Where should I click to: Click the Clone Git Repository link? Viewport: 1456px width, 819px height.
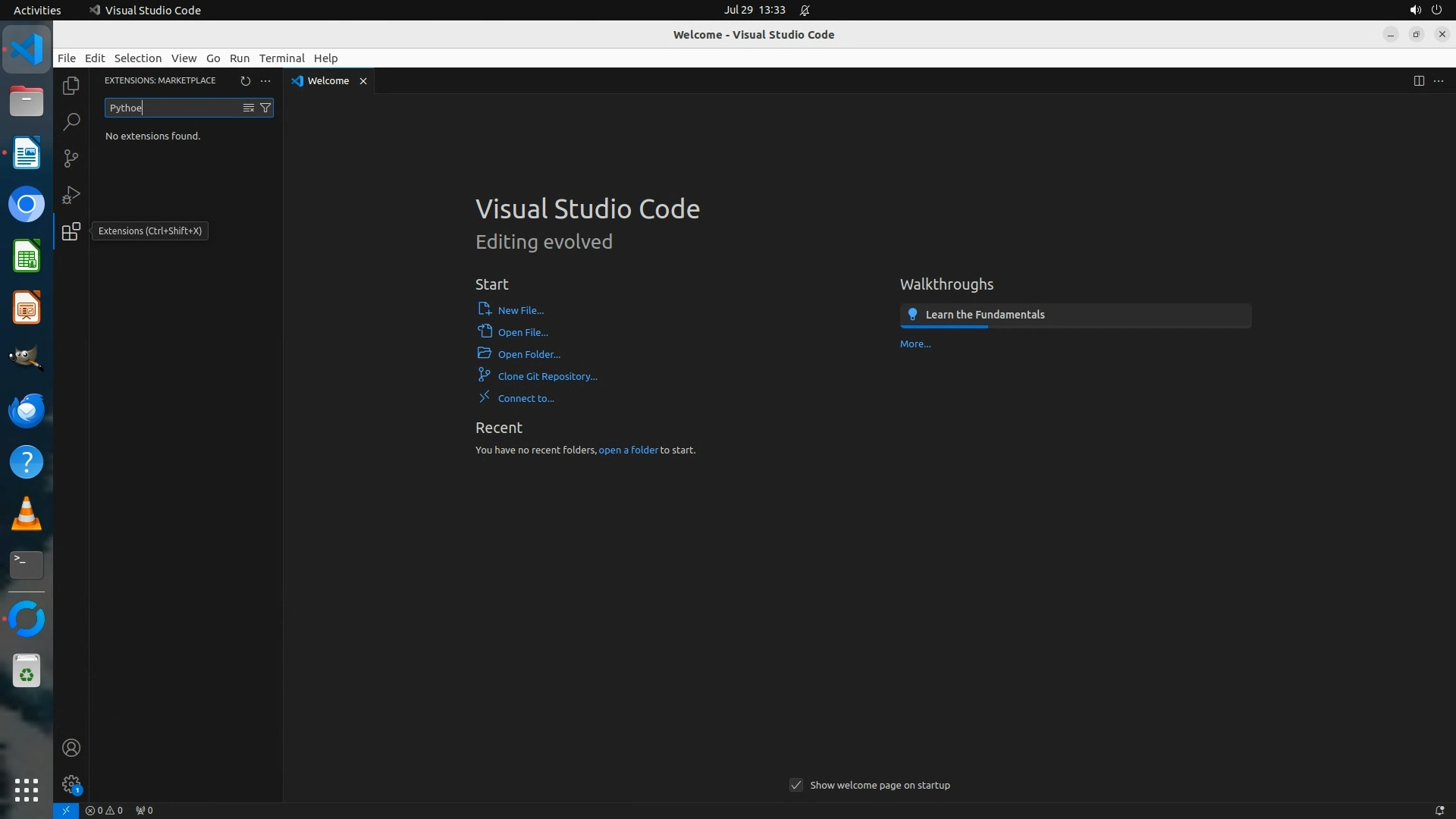pyautogui.click(x=547, y=376)
